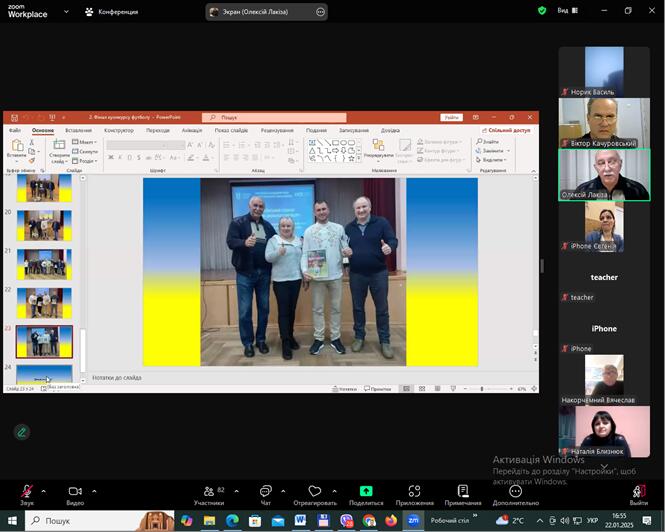
Task: Start screen sharing with Поделиться
Action: pyautogui.click(x=366, y=495)
